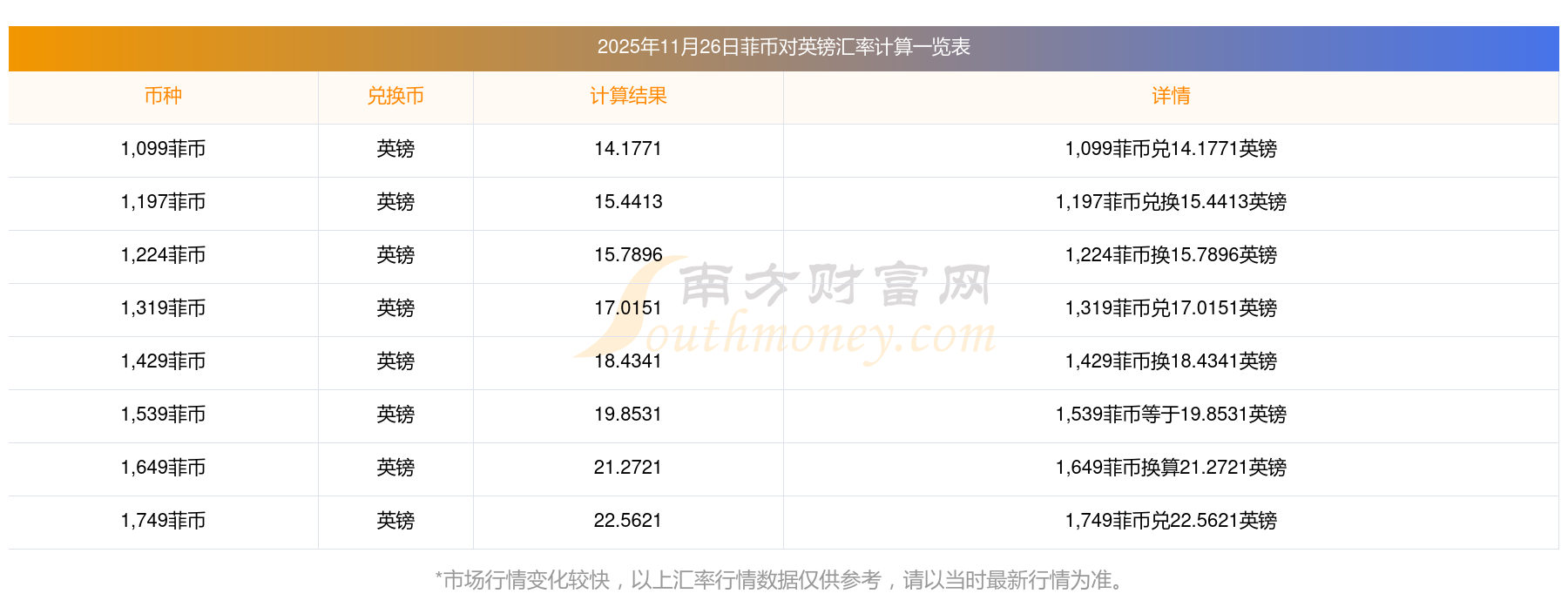Click detail text 1,539菲币等于19.8531英镑
Image resolution: width=1568 pixels, height=607 pixels.
tap(1171, 415)
